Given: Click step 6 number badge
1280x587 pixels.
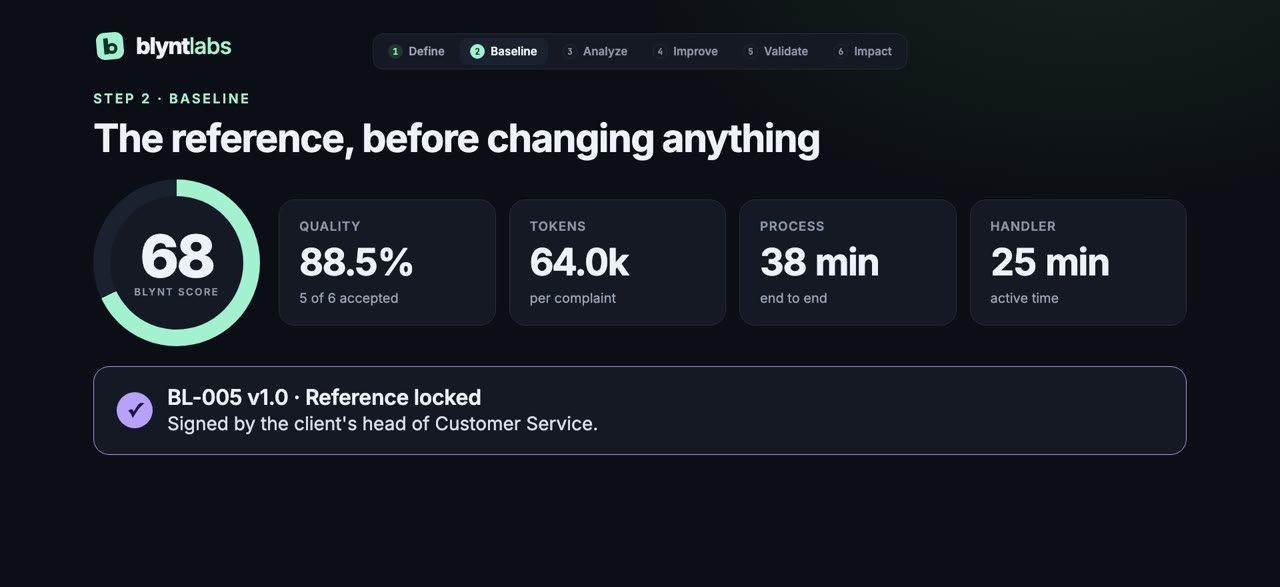Looking at the screenshot, I should coord(841,51).
